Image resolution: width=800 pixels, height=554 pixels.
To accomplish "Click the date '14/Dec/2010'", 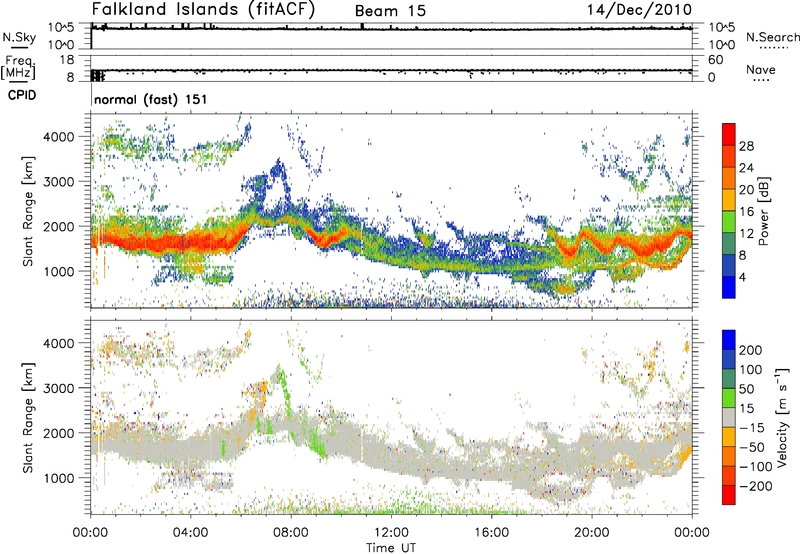I will pos(639,10).
